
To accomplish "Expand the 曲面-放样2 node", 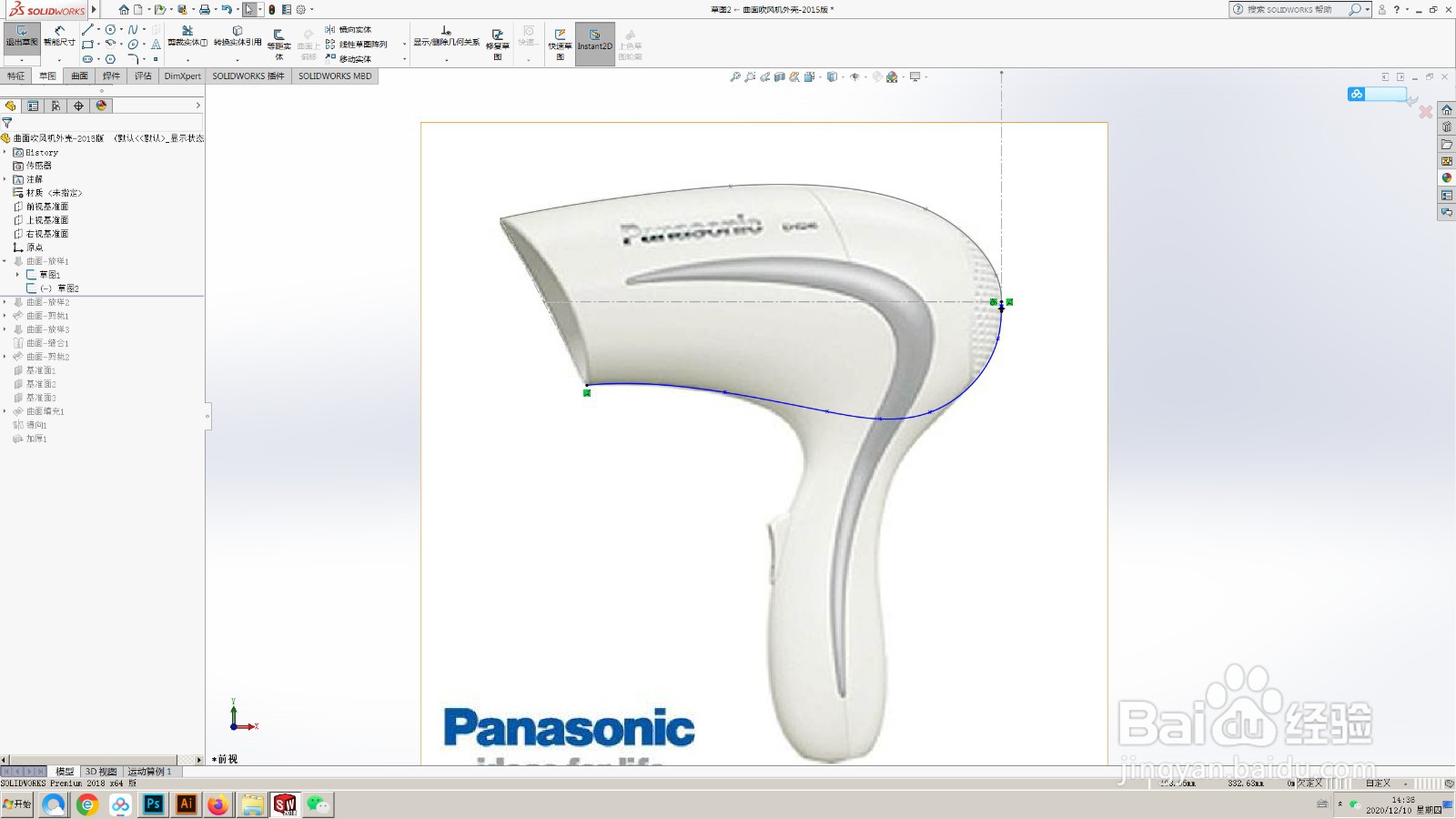I will 5,302.
